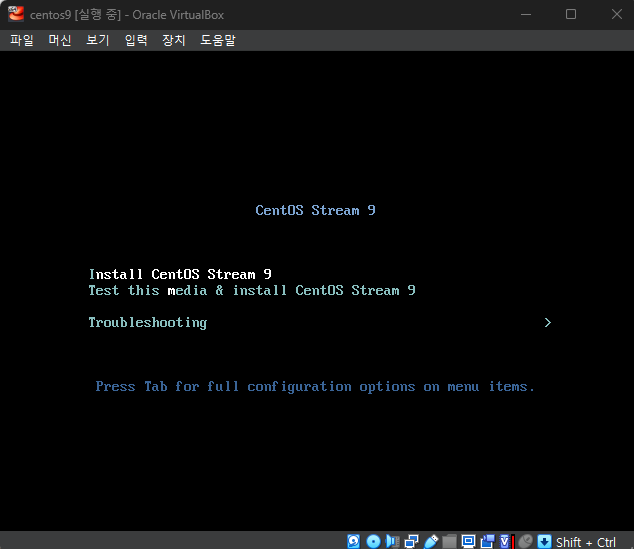Click the VirtualBox title bar app icon
This screenshot has width=634, height=549.
[16, 14]
